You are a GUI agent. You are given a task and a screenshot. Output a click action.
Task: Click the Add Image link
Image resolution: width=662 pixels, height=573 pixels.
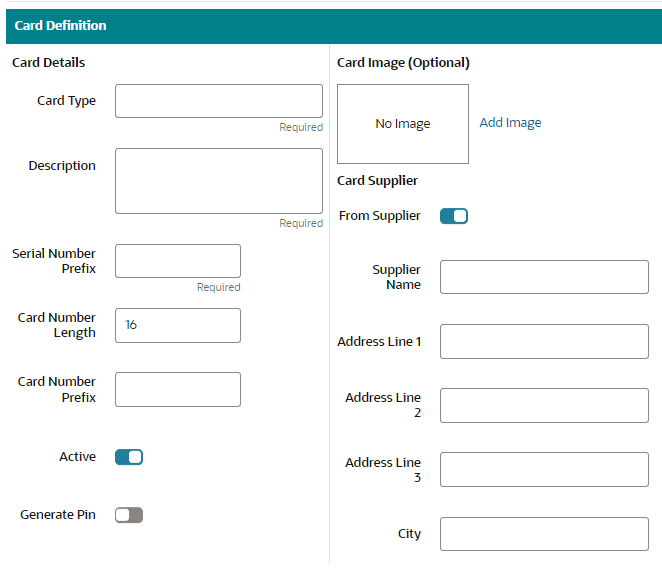tap(510, 122)
